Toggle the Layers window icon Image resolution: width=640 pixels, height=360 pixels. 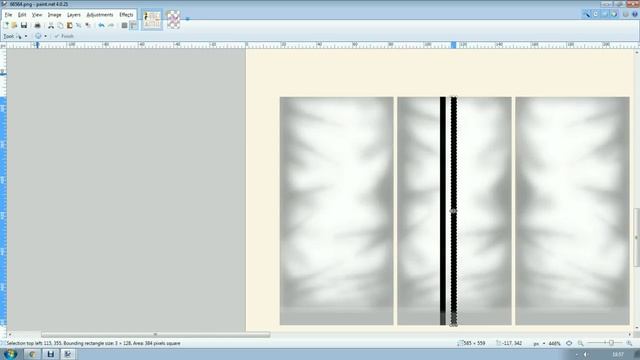click(605, 14)
